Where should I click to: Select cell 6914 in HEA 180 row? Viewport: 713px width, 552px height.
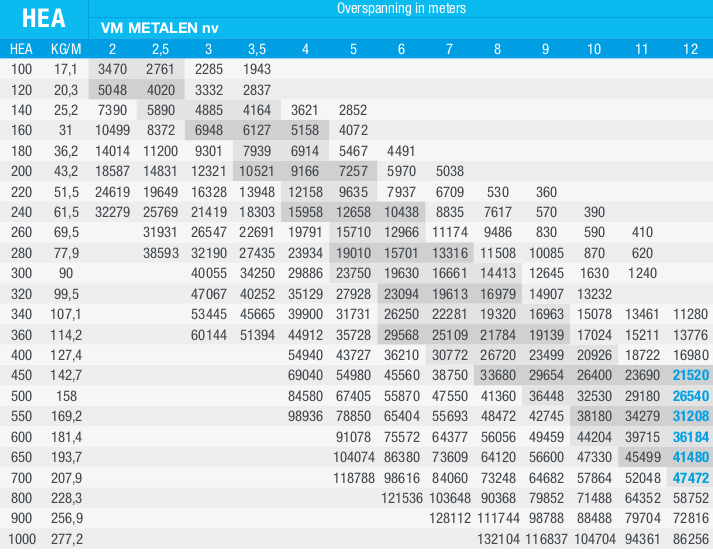click(305, 151)
